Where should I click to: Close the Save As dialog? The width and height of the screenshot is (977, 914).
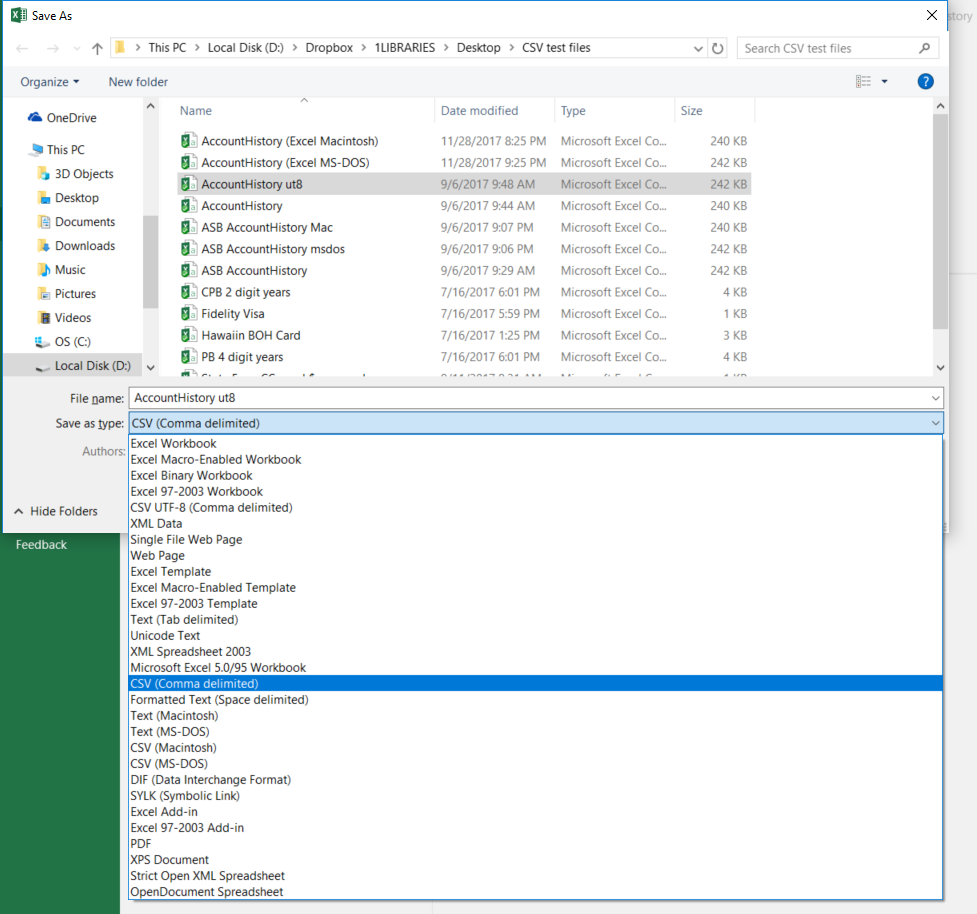coord(932,15)
